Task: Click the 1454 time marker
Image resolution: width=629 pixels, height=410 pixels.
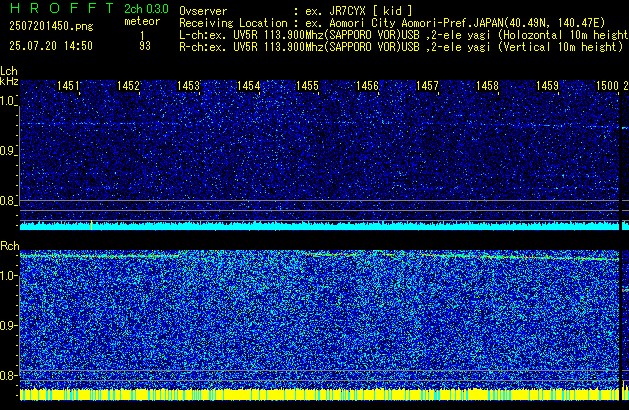Action: point(248,86)
